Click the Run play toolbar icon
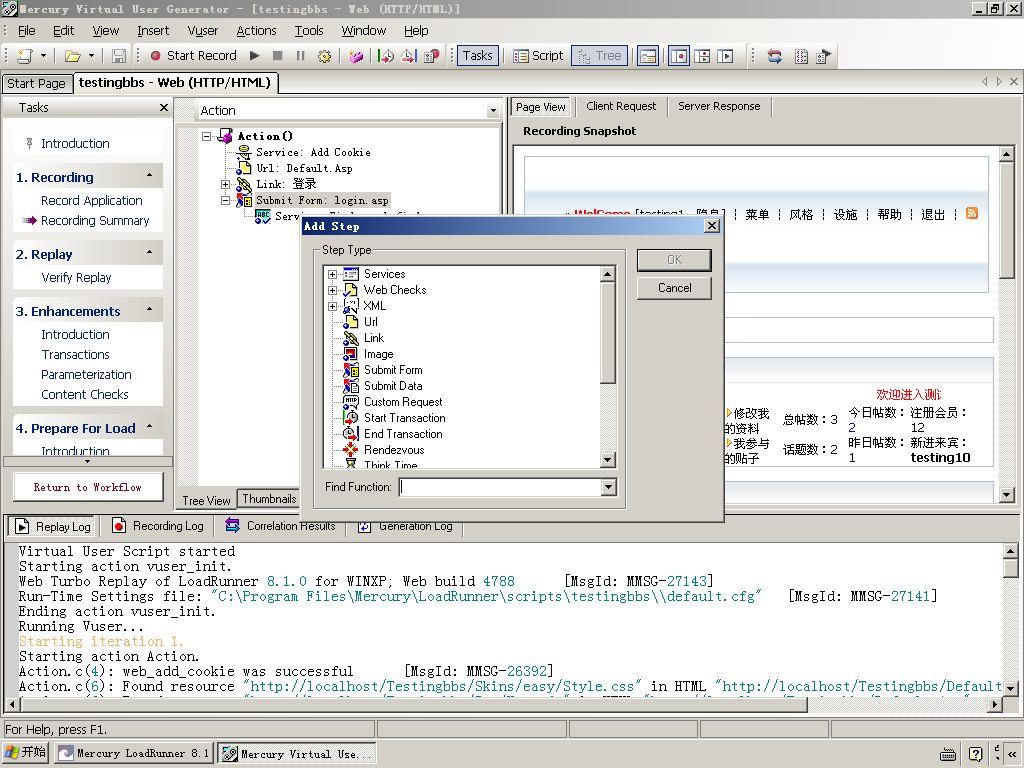Viewport: 1024px width, 768px height. [x=255, y=56]
